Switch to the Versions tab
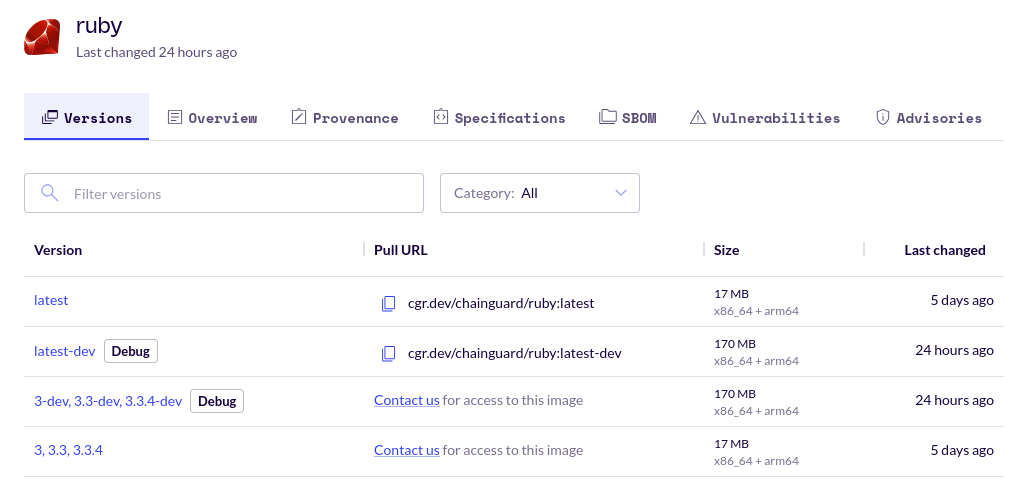The height and width of the screenshot is (487, 1025). click(86, 116)
